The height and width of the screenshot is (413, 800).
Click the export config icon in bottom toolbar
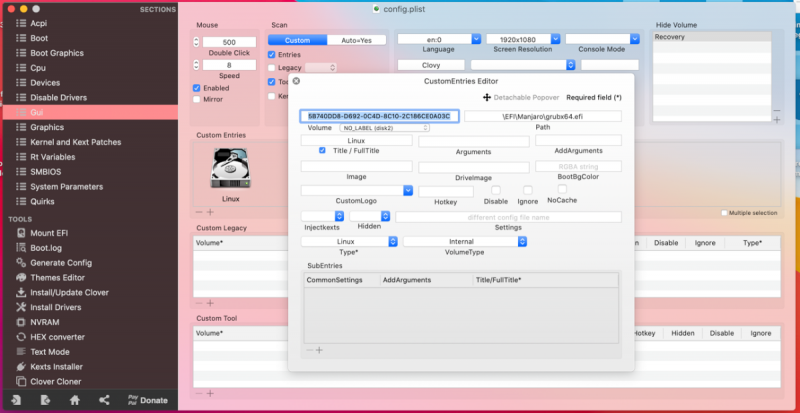tap(45, 400)
